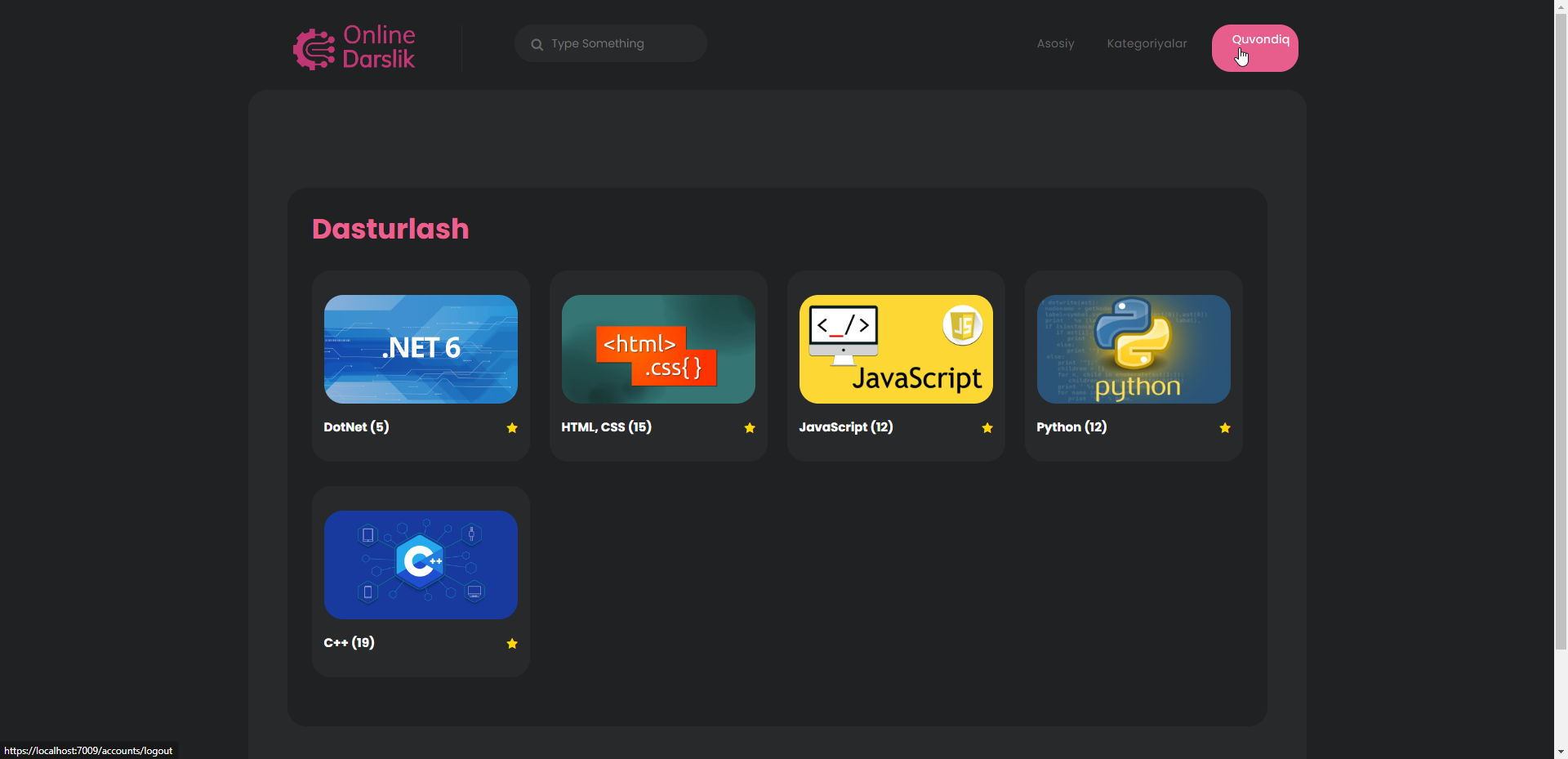Open the Python (12) course thumbnail
This screenshot has height=759, width=1568.
click(x=1134, y=349)
